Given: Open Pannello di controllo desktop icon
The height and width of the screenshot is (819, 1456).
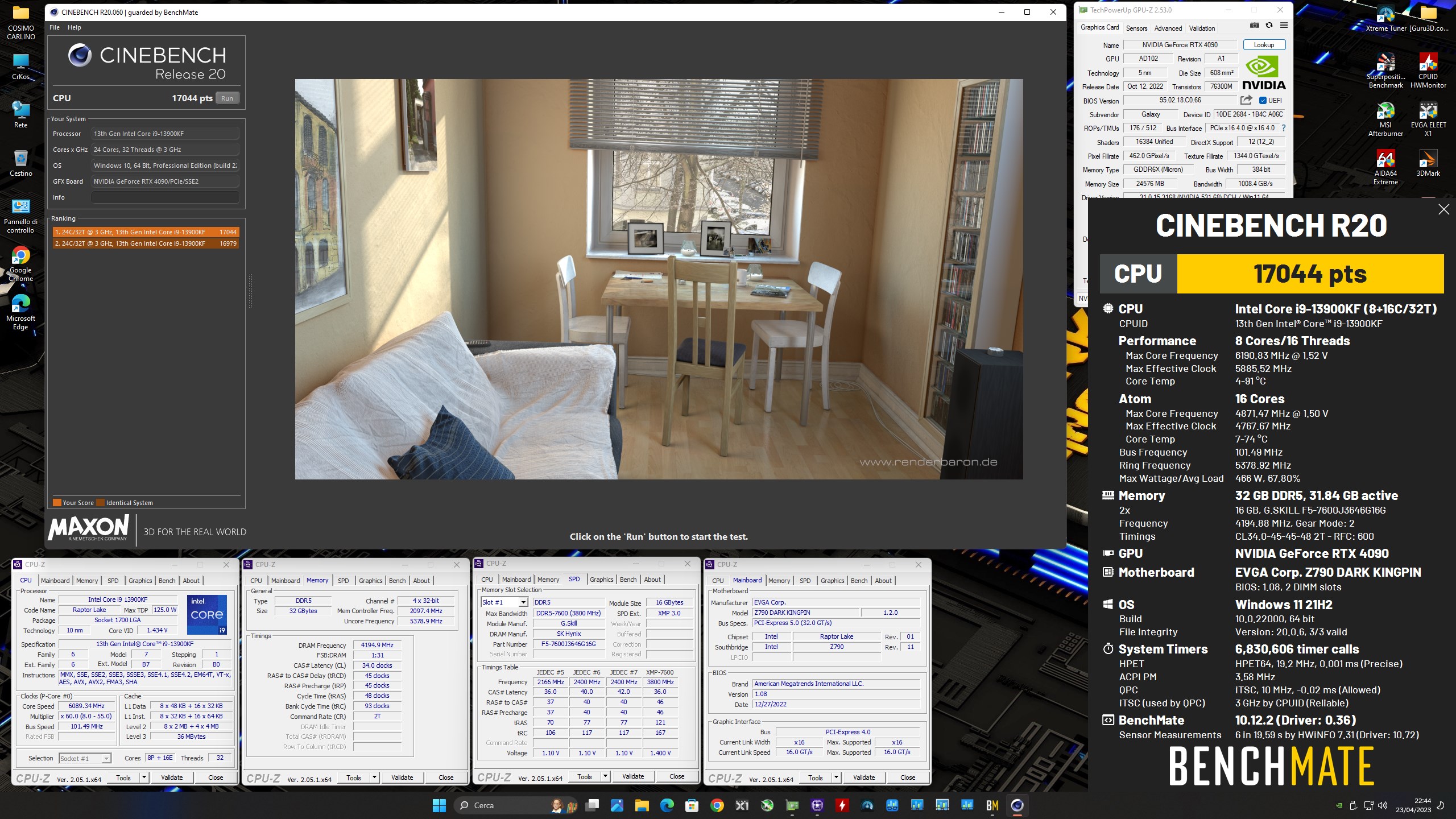Looking at the screenshot, I should [x=21, y=216].
